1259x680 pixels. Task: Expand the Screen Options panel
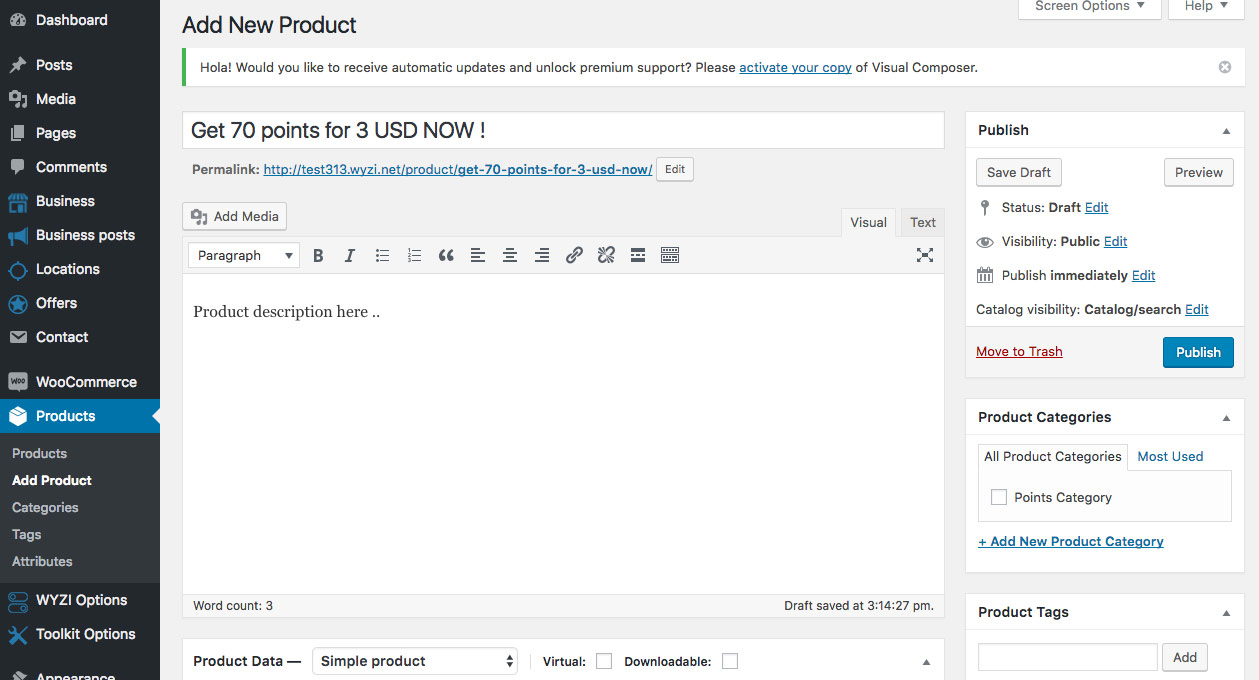pos(1089,7)
